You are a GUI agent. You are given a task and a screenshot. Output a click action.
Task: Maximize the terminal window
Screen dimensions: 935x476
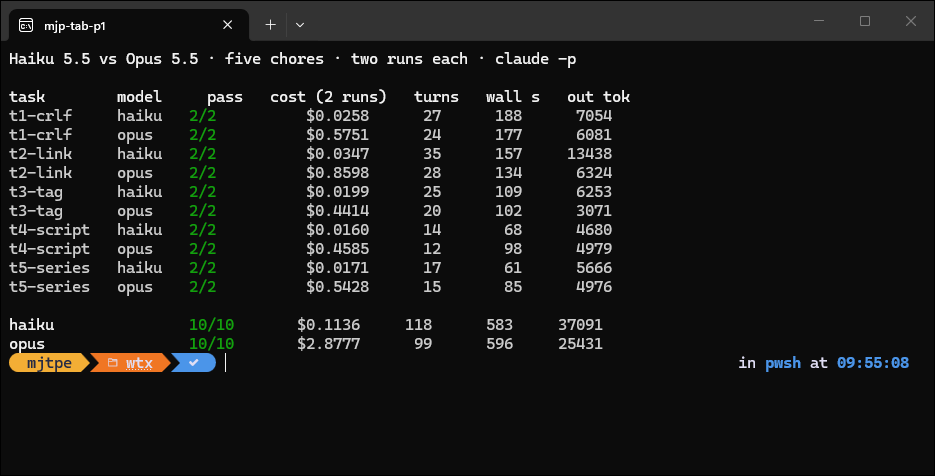coord(865,21)
